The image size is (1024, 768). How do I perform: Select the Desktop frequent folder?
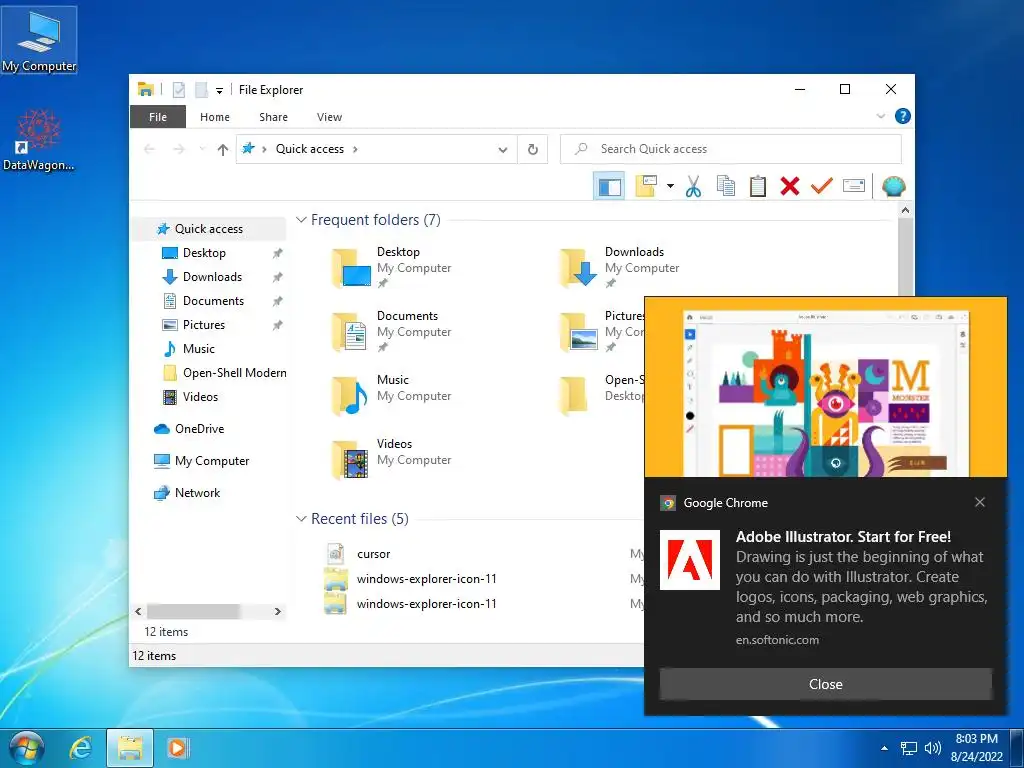tap(392, 268)
